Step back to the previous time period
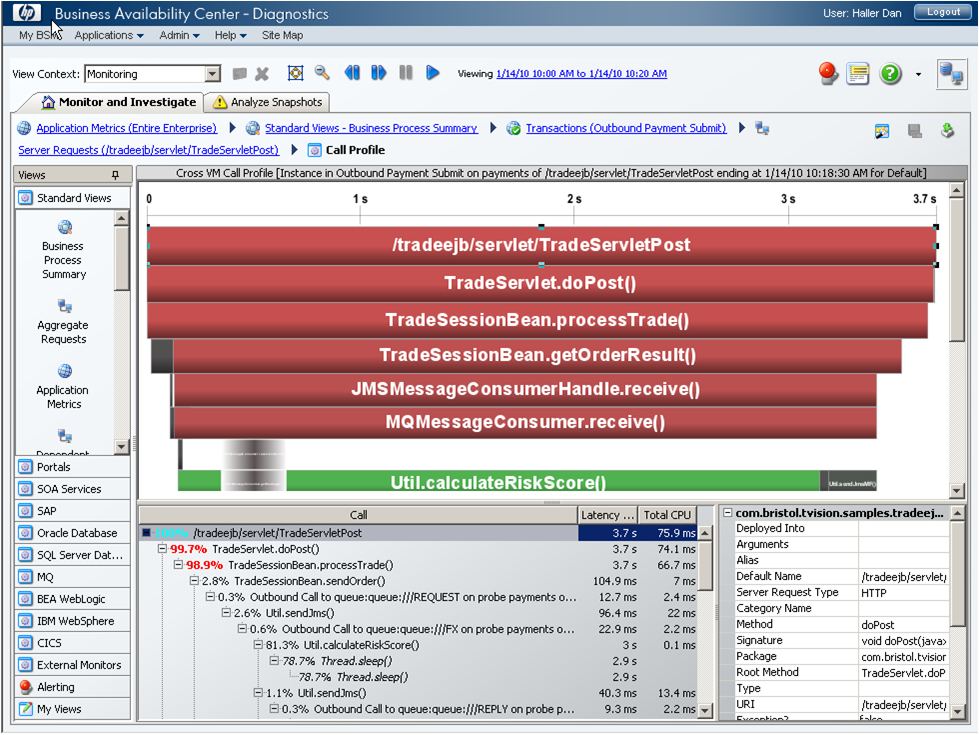This screenshot has height=735, width=979. [352, 73]
